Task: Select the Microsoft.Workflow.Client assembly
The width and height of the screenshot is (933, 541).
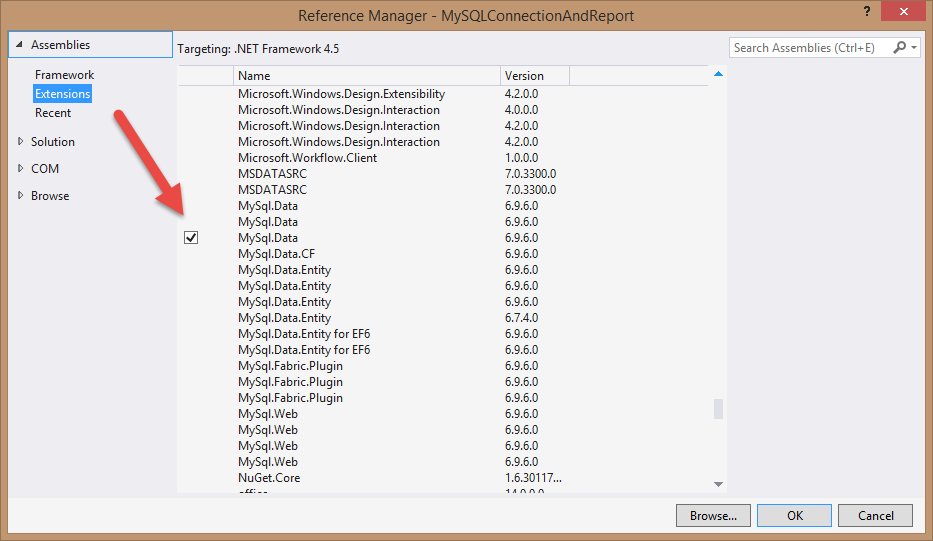Action: tap(443, 158)
